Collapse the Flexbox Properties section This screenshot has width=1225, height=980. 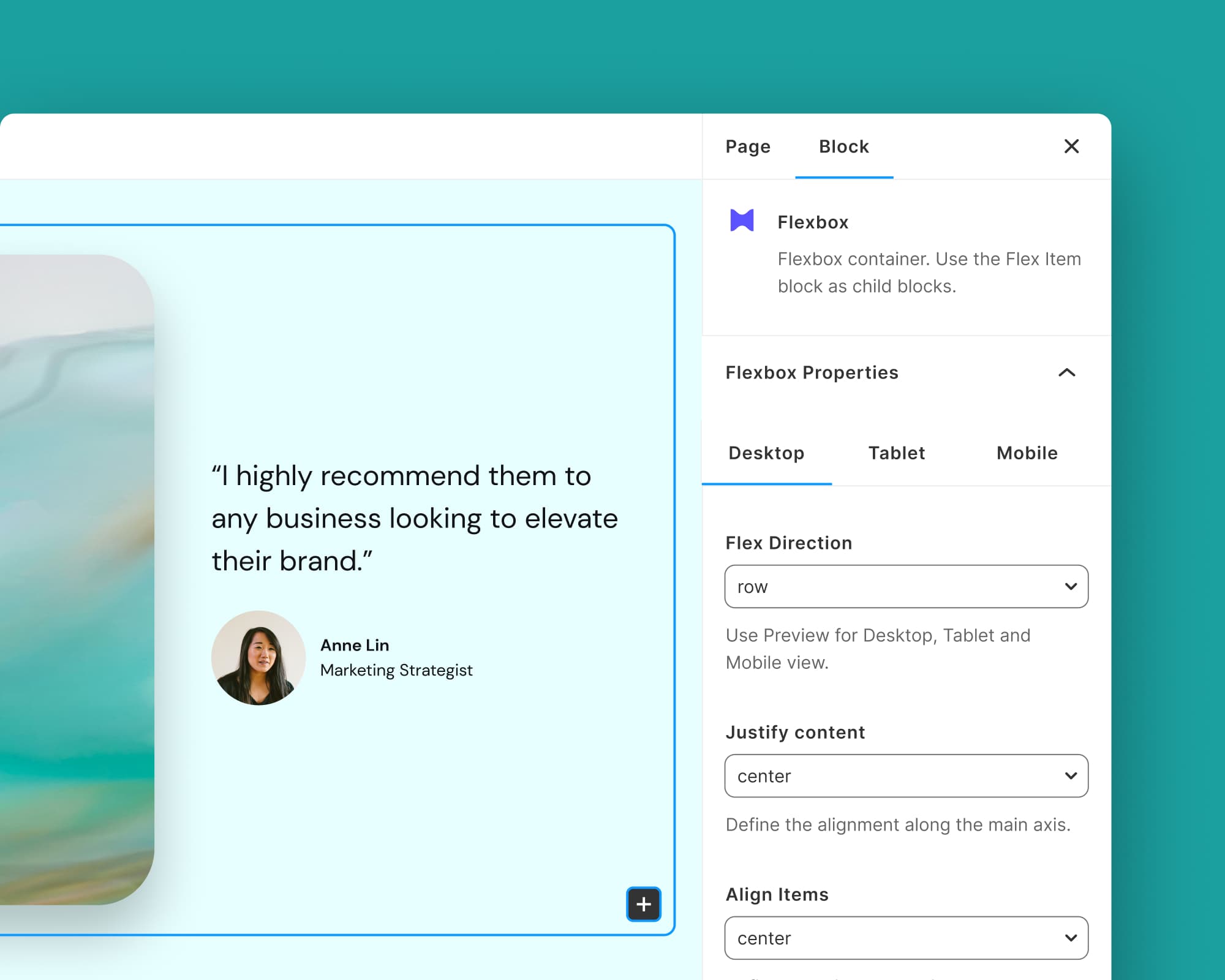(x=1067, y=372)
